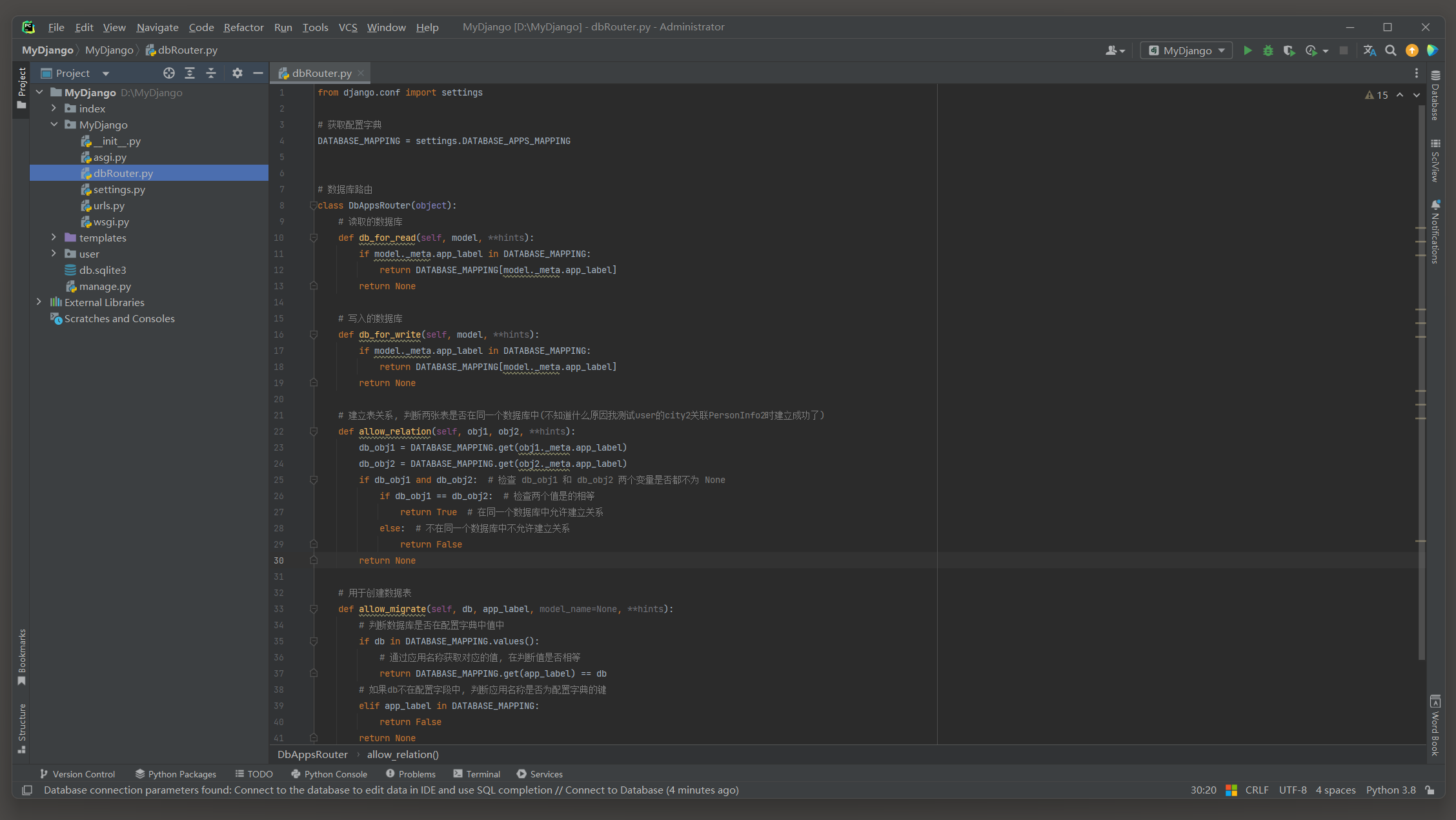The height and width of the screenshot is (820, 1456).
Task: Click Python 3.8 interpreter in status bar
Action: (1391, 790)
